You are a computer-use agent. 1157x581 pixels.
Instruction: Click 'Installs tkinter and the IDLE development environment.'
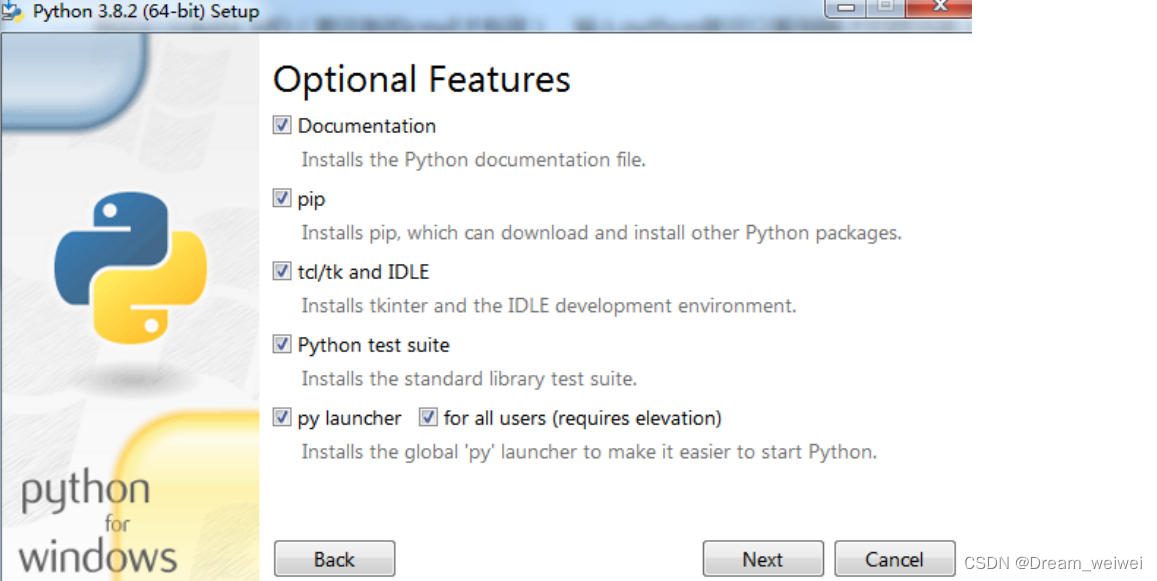point(549,306)
